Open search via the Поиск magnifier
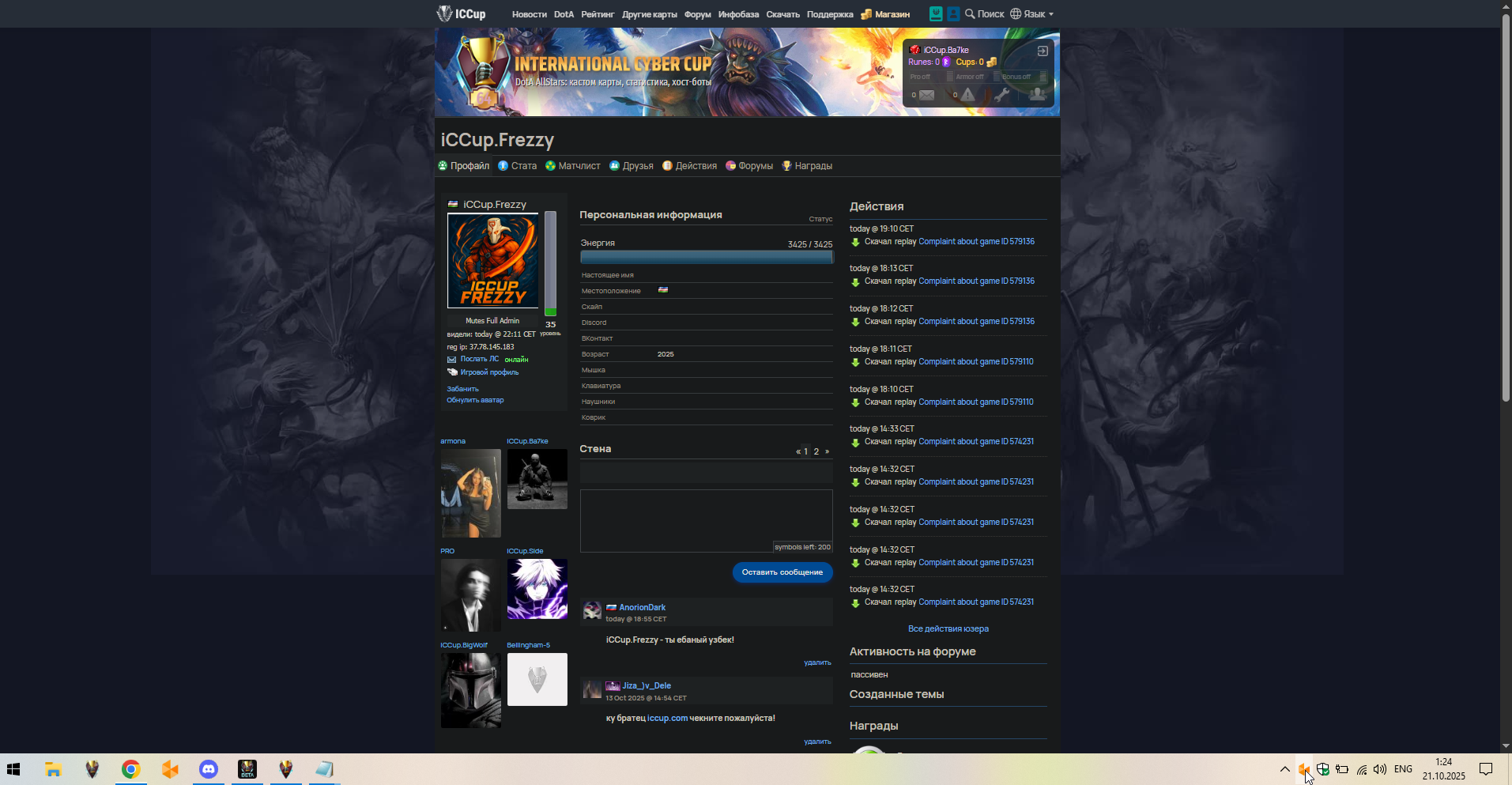Screen dimensions: 1512x785 click(x=984, y=13)
